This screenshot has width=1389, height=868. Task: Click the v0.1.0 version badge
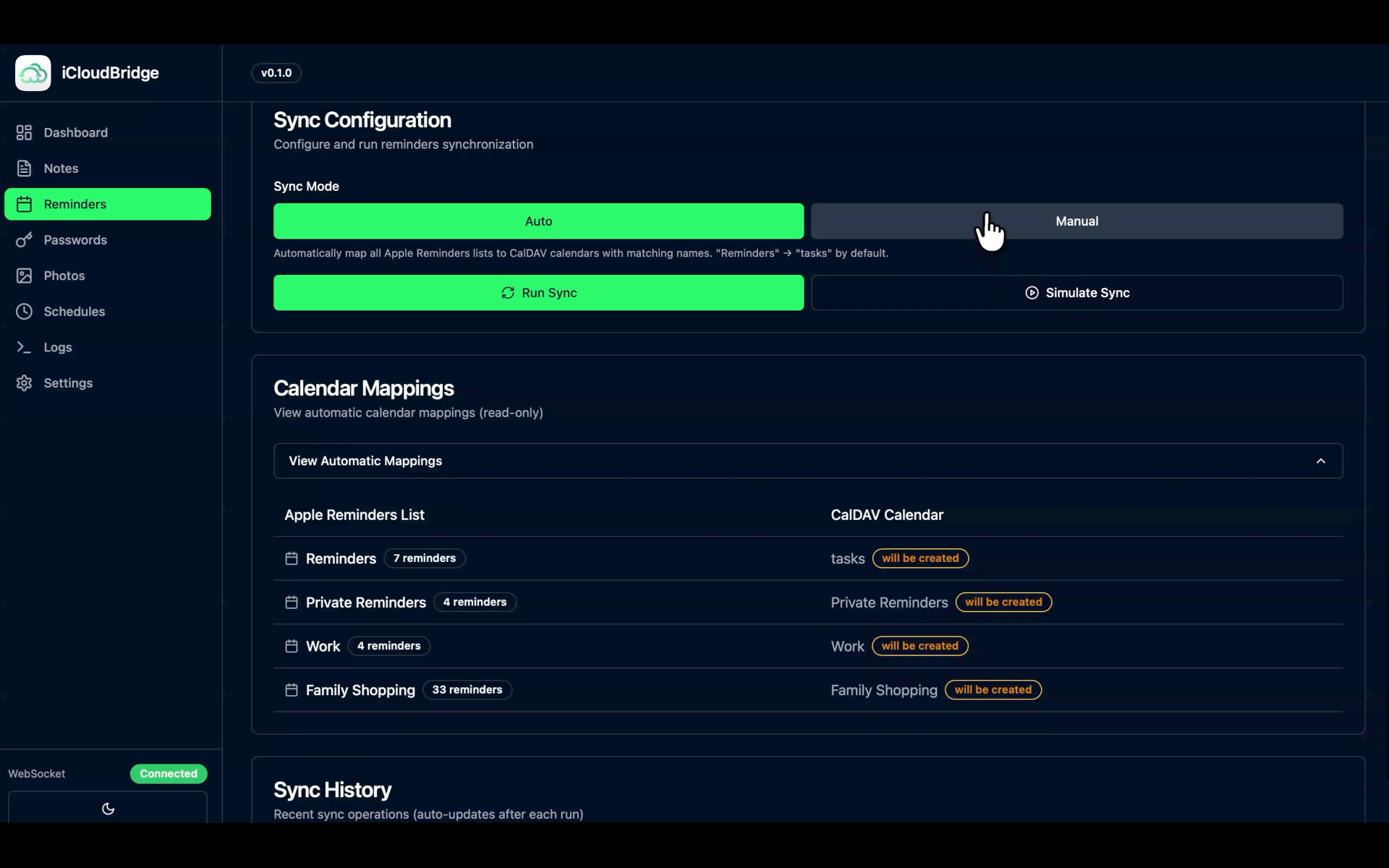[x=276, y=73]
